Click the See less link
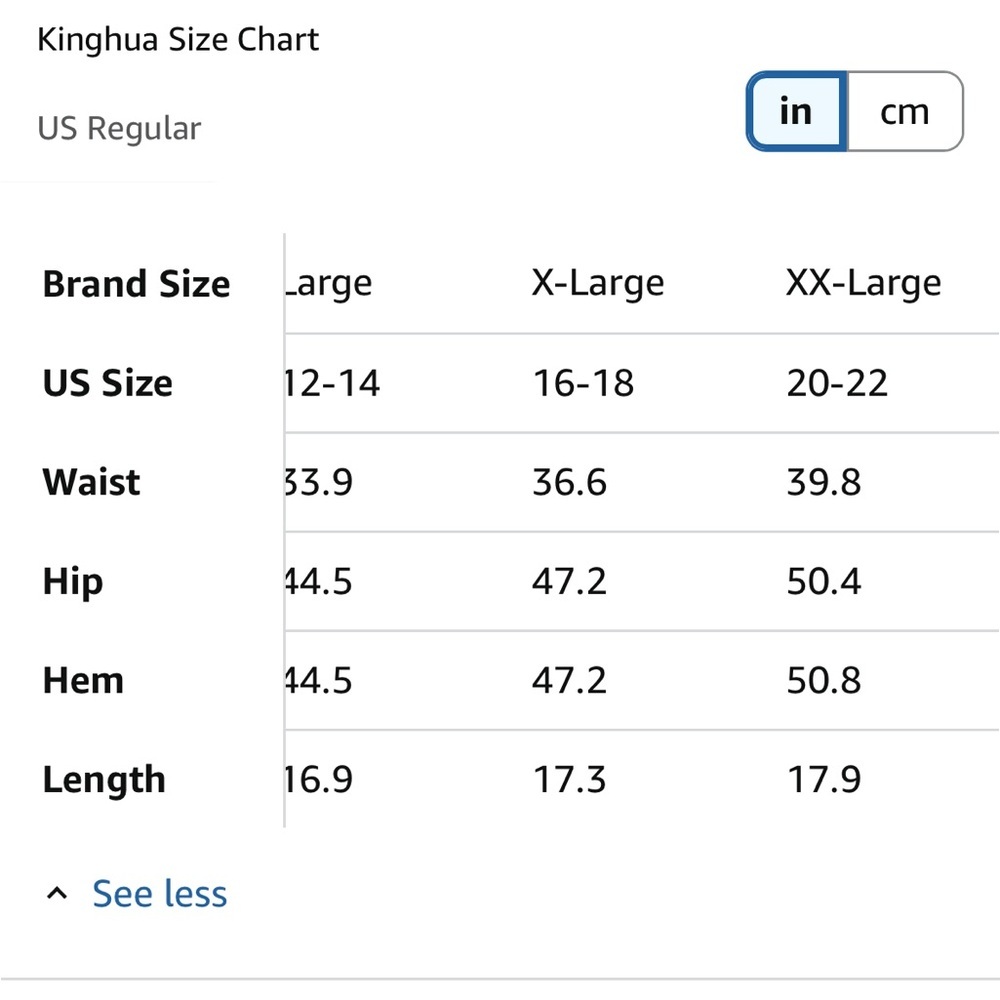This screenshot has width=1000, height=1000. pos(160,894)
